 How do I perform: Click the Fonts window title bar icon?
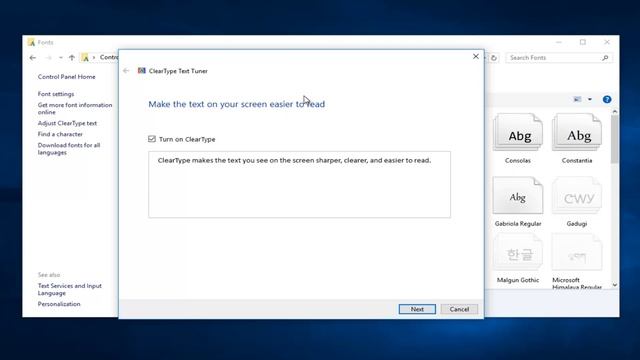click(x=31, y=42)
